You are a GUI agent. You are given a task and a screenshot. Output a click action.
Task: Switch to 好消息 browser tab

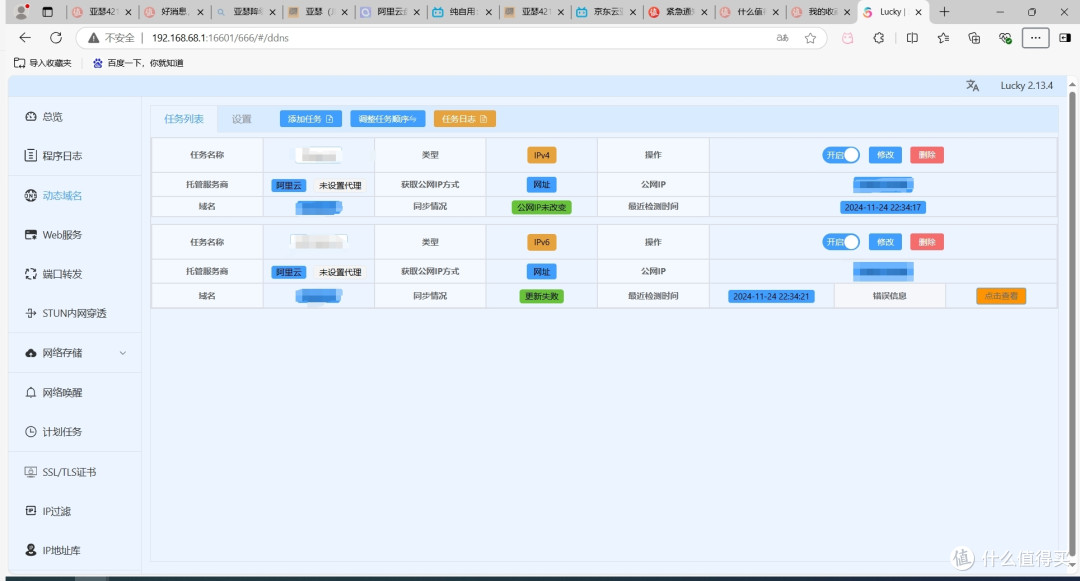pyautogui.click(x=174, y=12)
